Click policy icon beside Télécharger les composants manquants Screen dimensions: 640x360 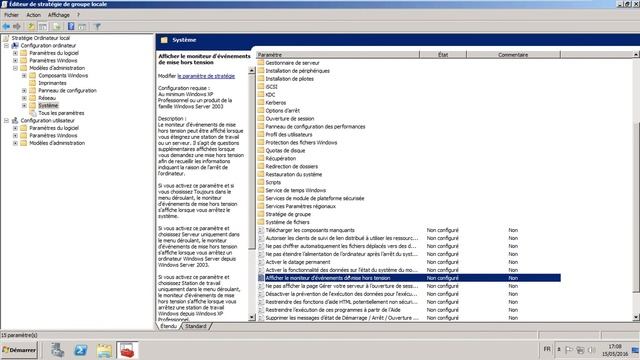click(x=261, y=230)
